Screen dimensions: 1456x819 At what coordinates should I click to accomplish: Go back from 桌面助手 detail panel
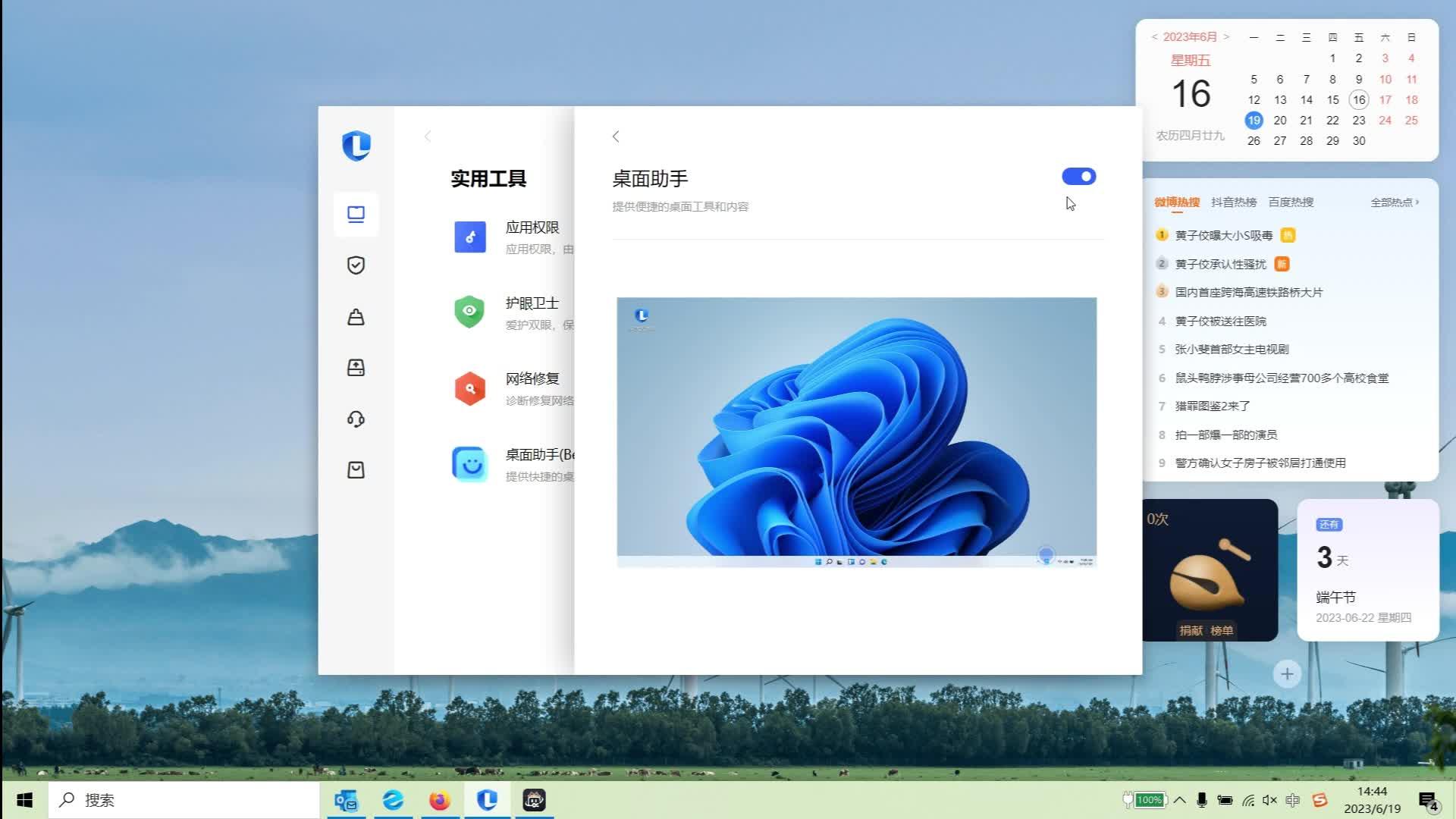coord(616,136)
